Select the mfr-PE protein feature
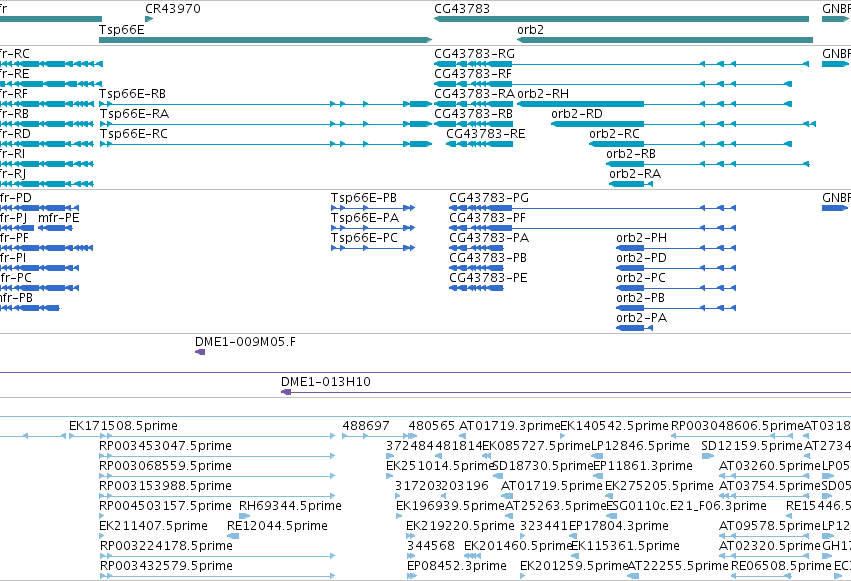 [55, 228]
